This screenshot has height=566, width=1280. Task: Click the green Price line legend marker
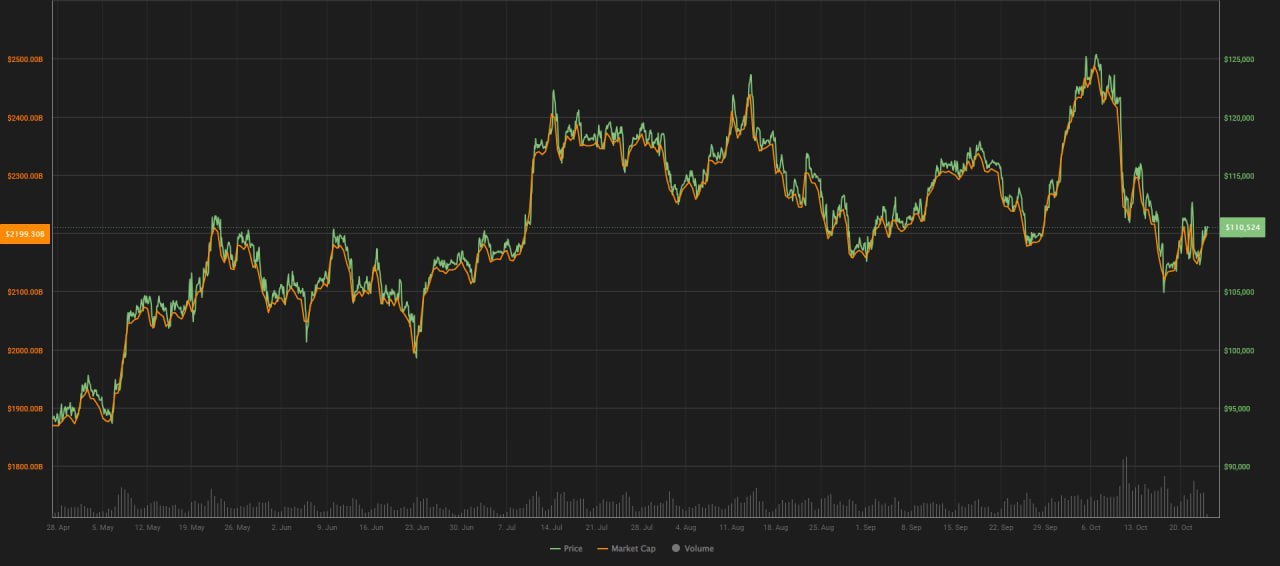click(555, 548)
